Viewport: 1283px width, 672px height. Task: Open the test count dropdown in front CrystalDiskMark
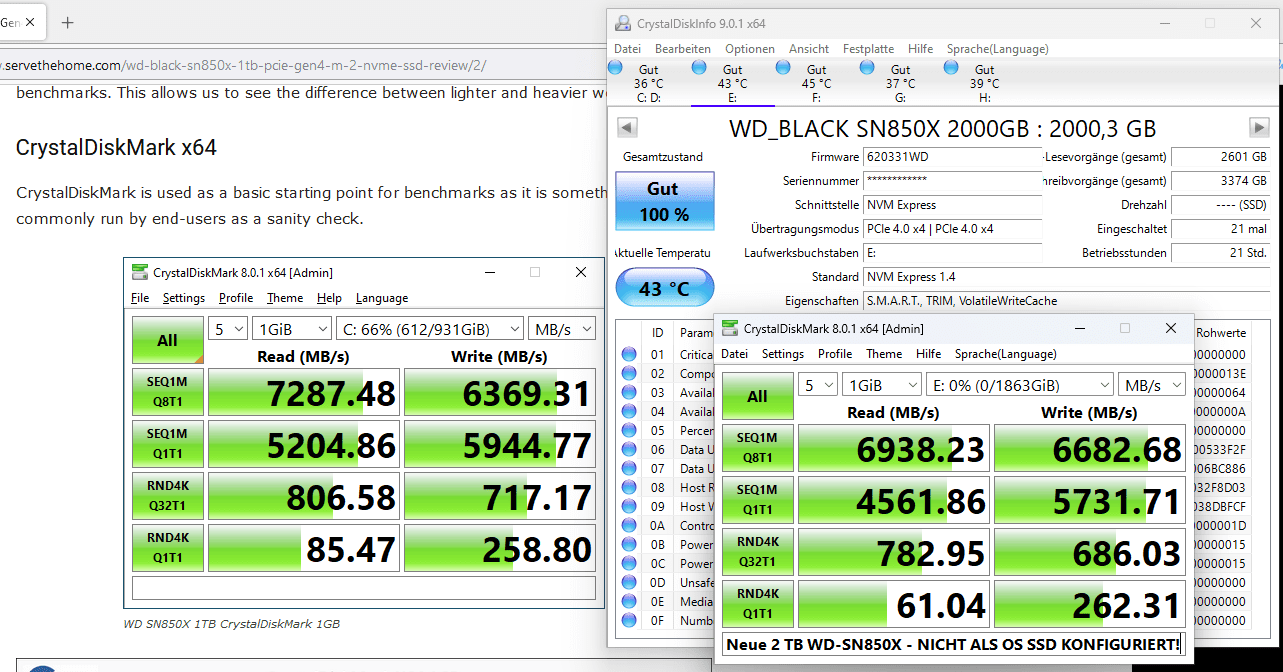819,385
